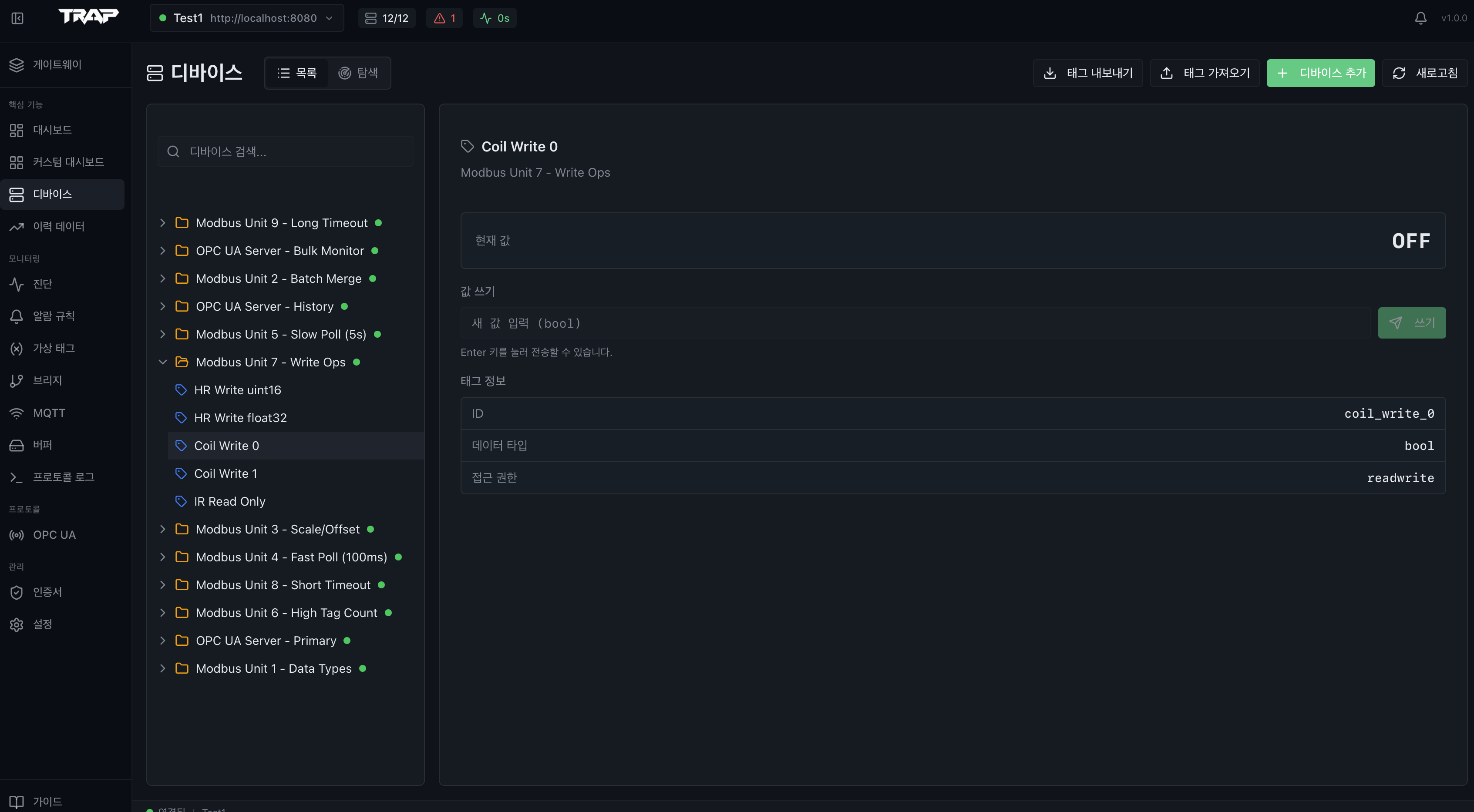Collapse the sidebar with the panel icon
Image resolution: width=1474 pixels, height=812 pixels.
[17, 18]
